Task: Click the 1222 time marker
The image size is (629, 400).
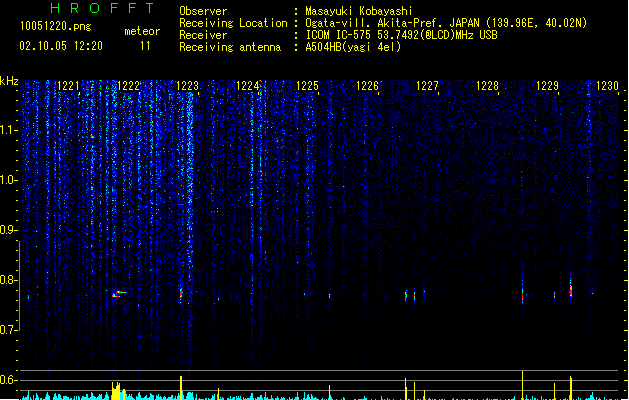Action: point(128,86)
